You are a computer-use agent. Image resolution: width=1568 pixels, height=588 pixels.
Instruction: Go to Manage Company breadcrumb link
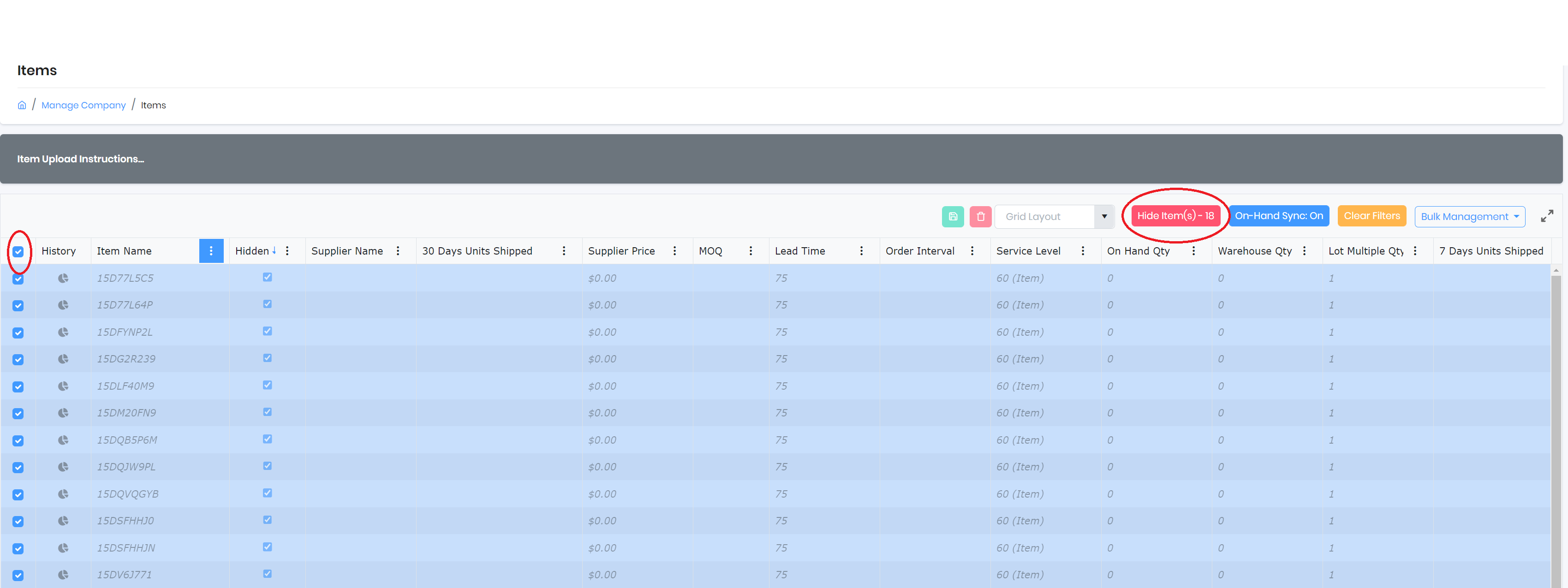pyautogui.click(x=83, y=105)
